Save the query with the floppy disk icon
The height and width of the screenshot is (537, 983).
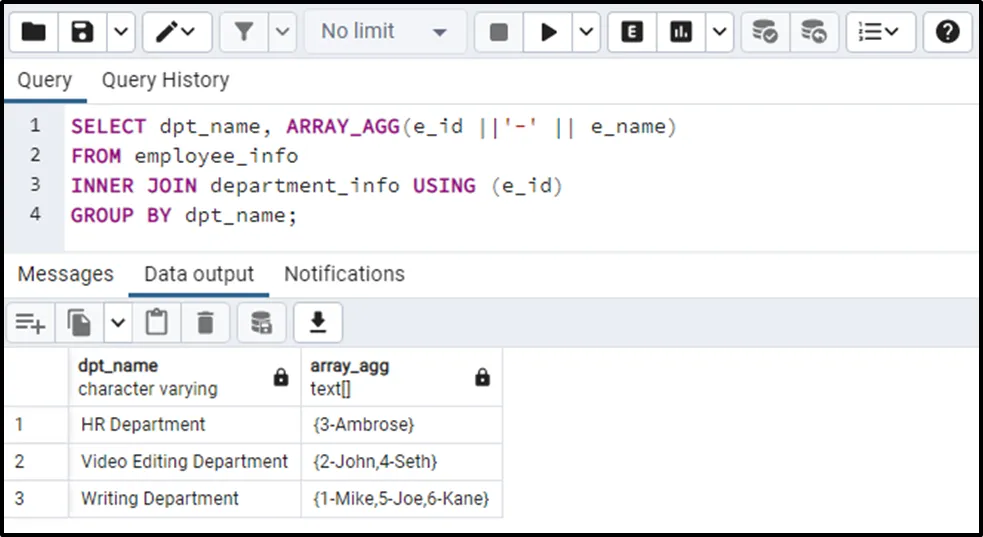[x=83, y=32]
